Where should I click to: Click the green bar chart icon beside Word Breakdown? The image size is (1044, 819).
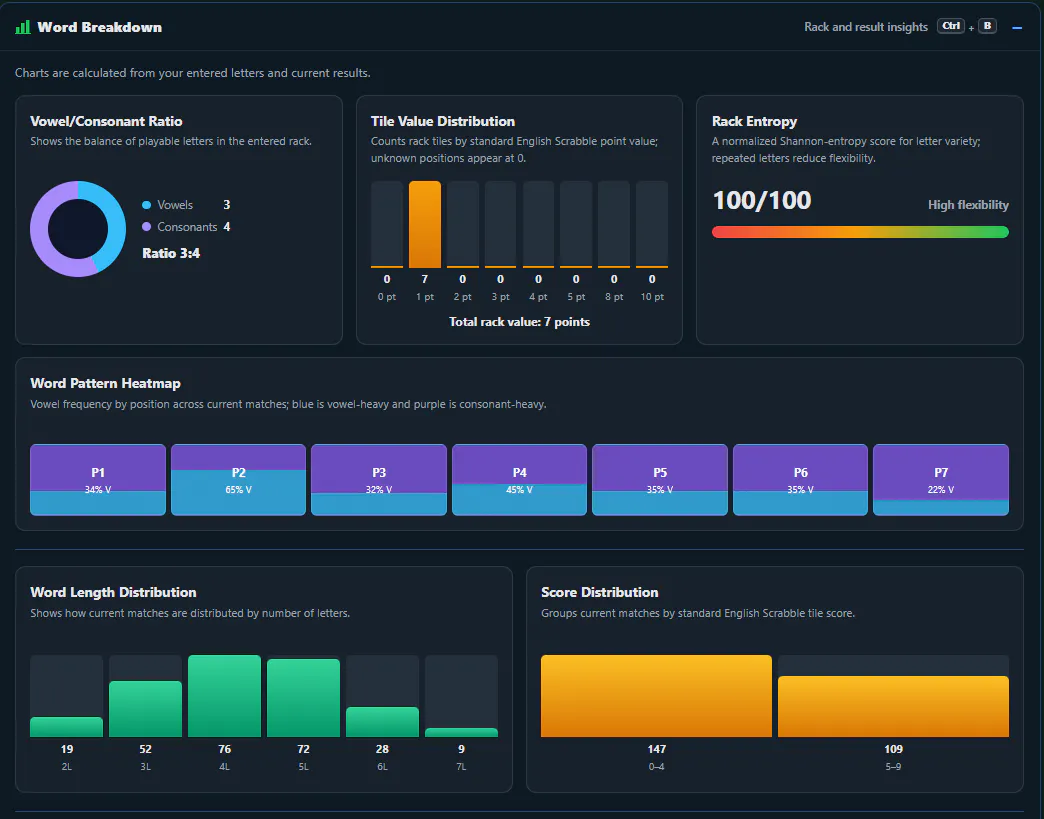click(23, 27)
